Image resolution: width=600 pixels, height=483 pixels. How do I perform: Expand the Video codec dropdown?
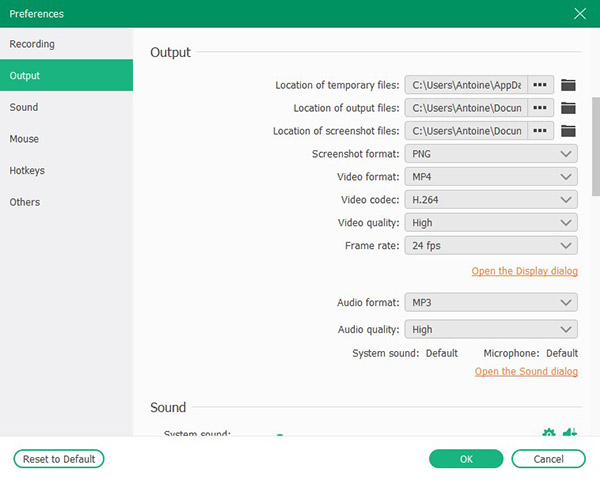[491, 200]
